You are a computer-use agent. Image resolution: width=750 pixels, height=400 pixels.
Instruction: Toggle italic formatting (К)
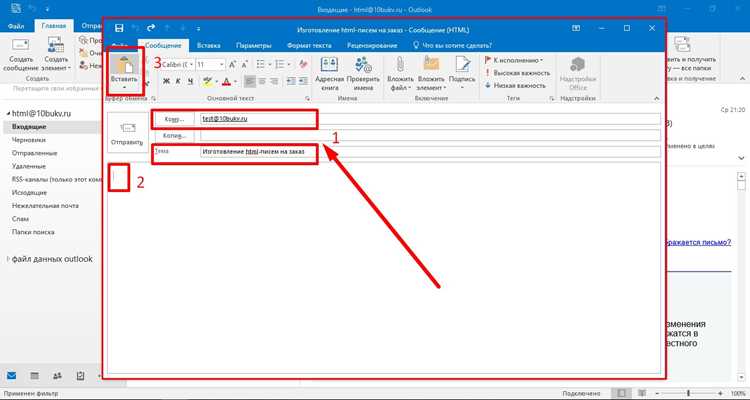click(178, 81)
